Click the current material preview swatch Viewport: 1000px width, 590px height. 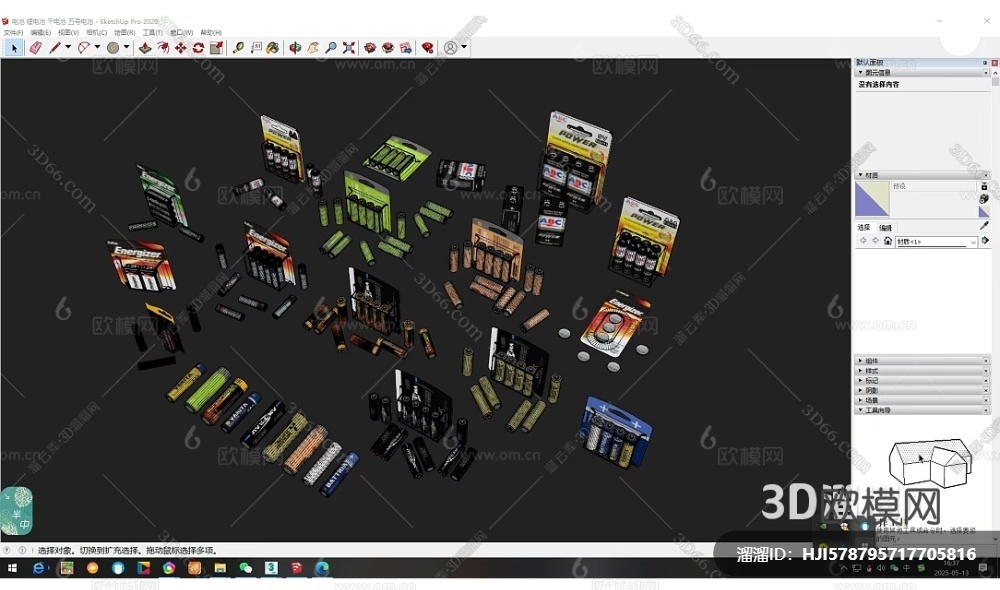(872, 199)
